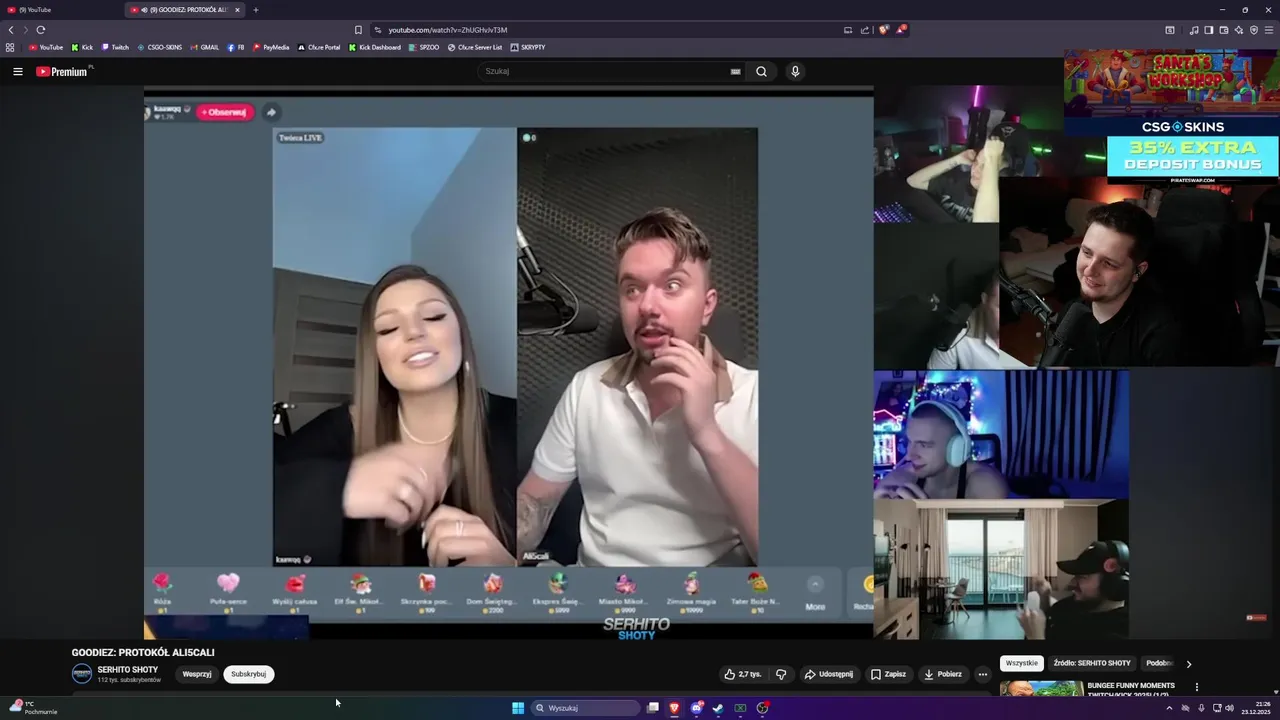Open the on-screen keyboard in search box
The width and height of the screenshot is (1280, 720).
736,71
